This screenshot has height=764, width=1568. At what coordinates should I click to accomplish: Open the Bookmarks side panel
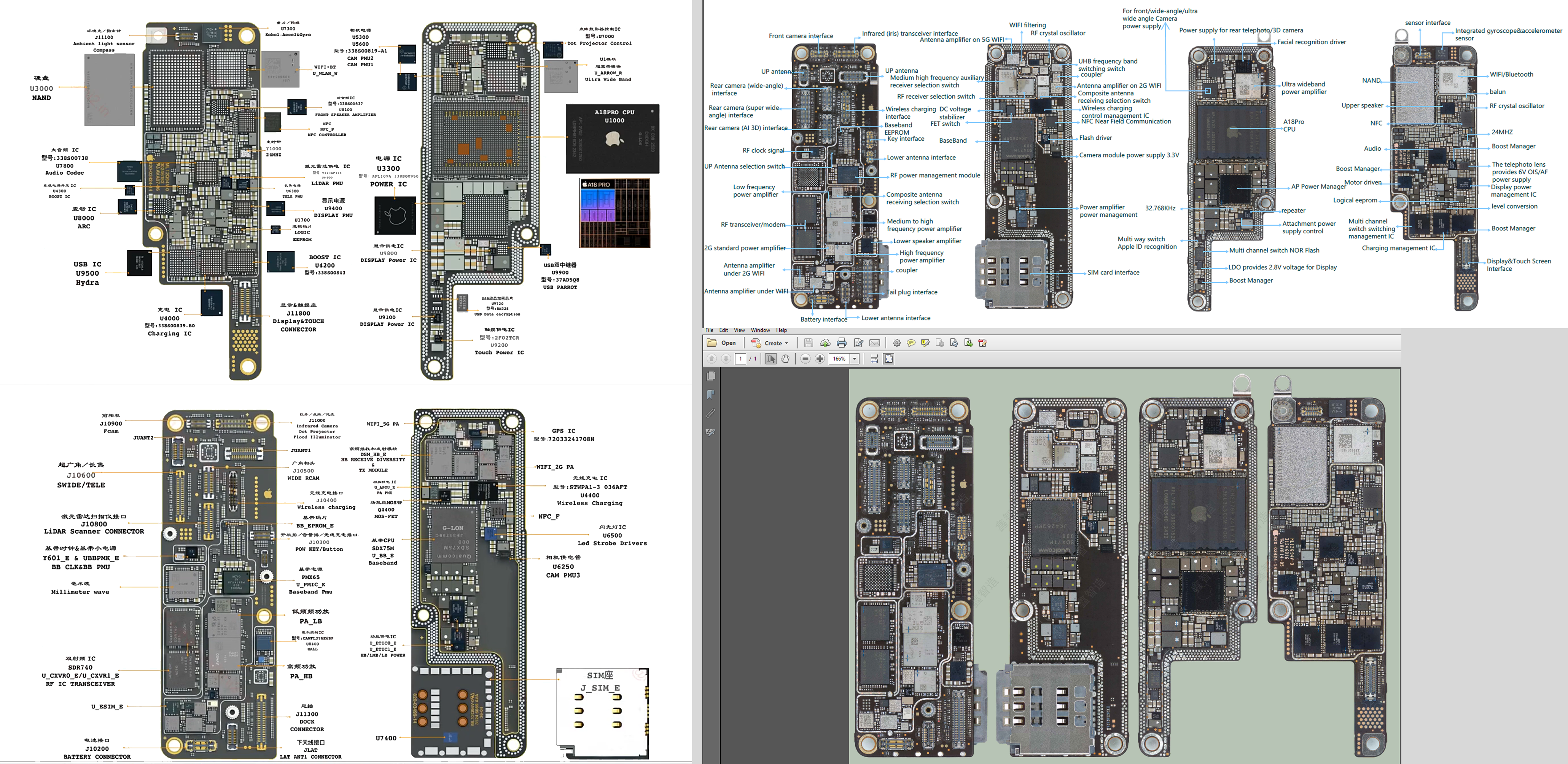[x=710, y=394]
